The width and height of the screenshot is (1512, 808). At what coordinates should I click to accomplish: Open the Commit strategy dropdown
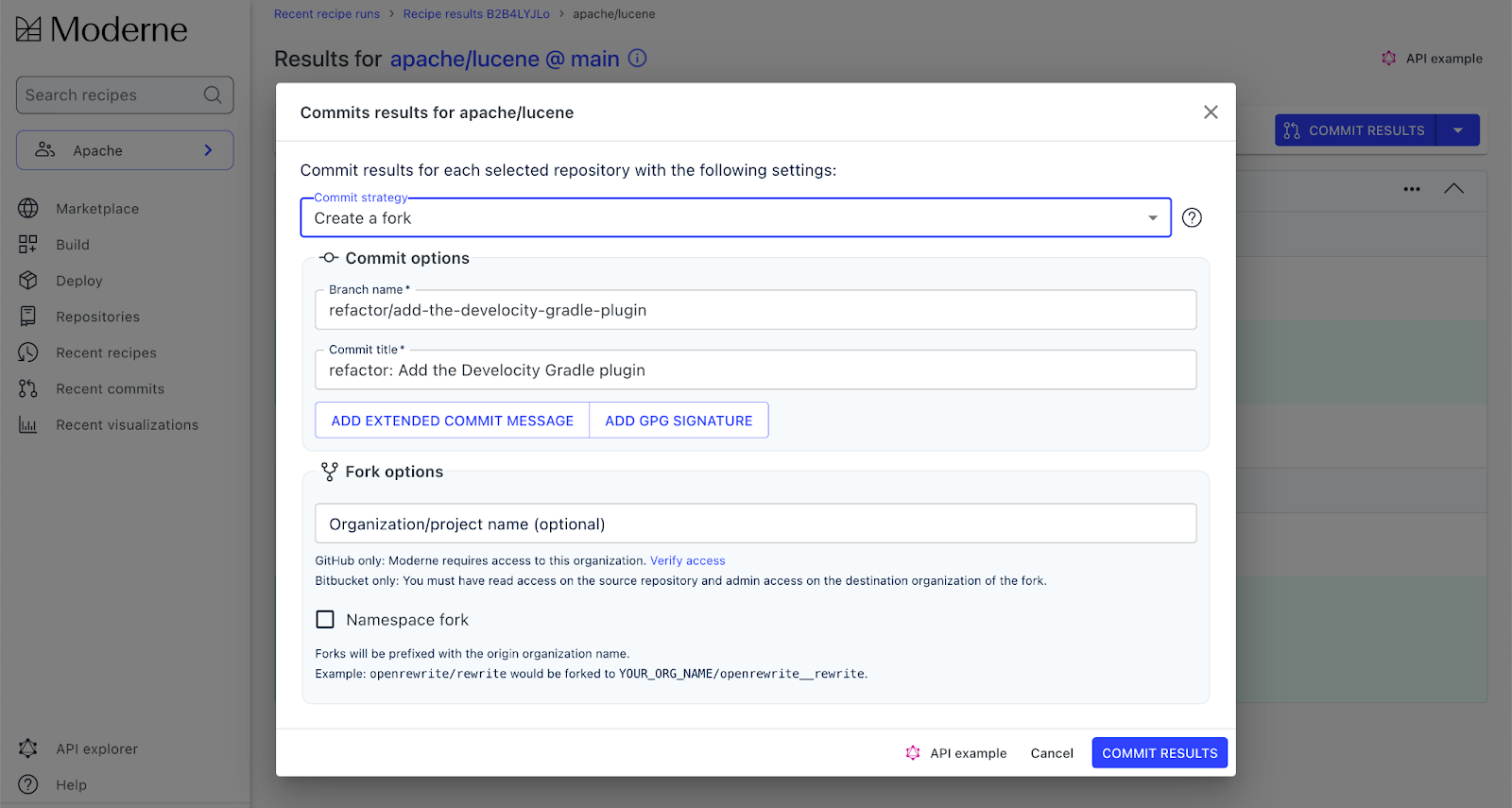coord(736,217)
